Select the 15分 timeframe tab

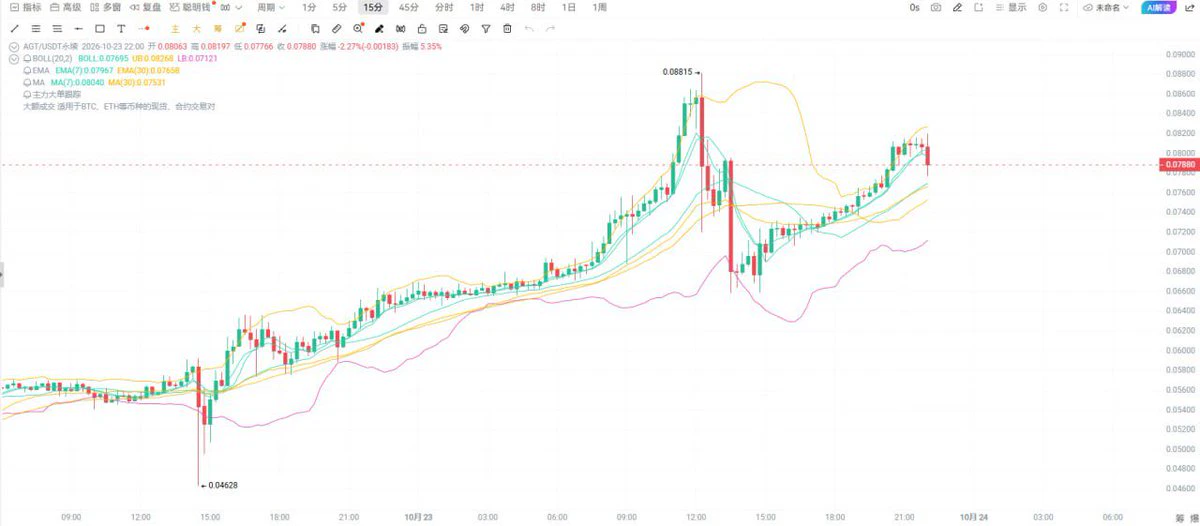click(373, 7)
